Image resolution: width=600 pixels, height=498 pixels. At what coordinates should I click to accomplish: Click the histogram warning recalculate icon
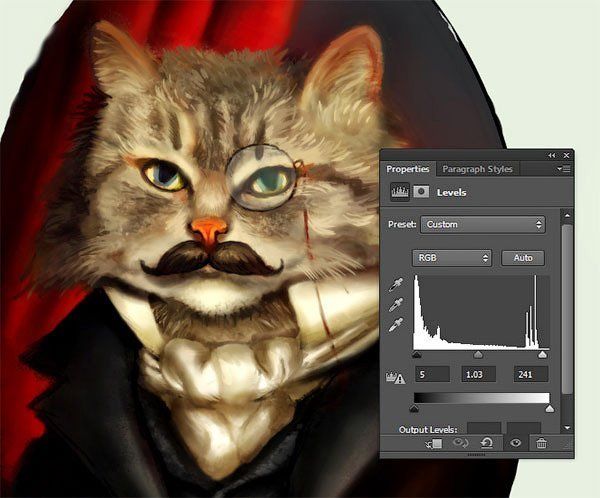395,378
